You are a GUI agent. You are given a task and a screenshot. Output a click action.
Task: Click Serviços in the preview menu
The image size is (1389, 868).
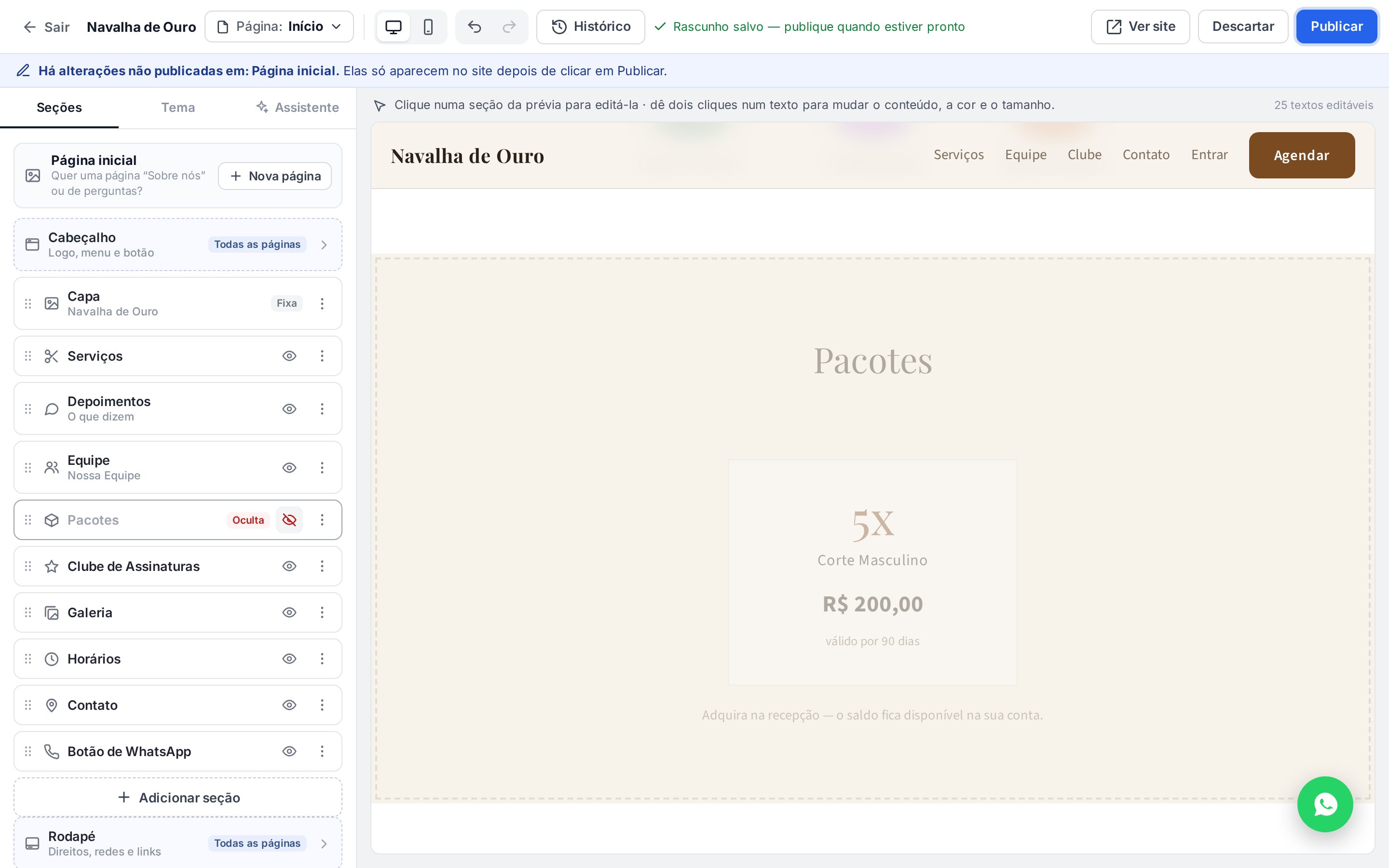point(958,154)
